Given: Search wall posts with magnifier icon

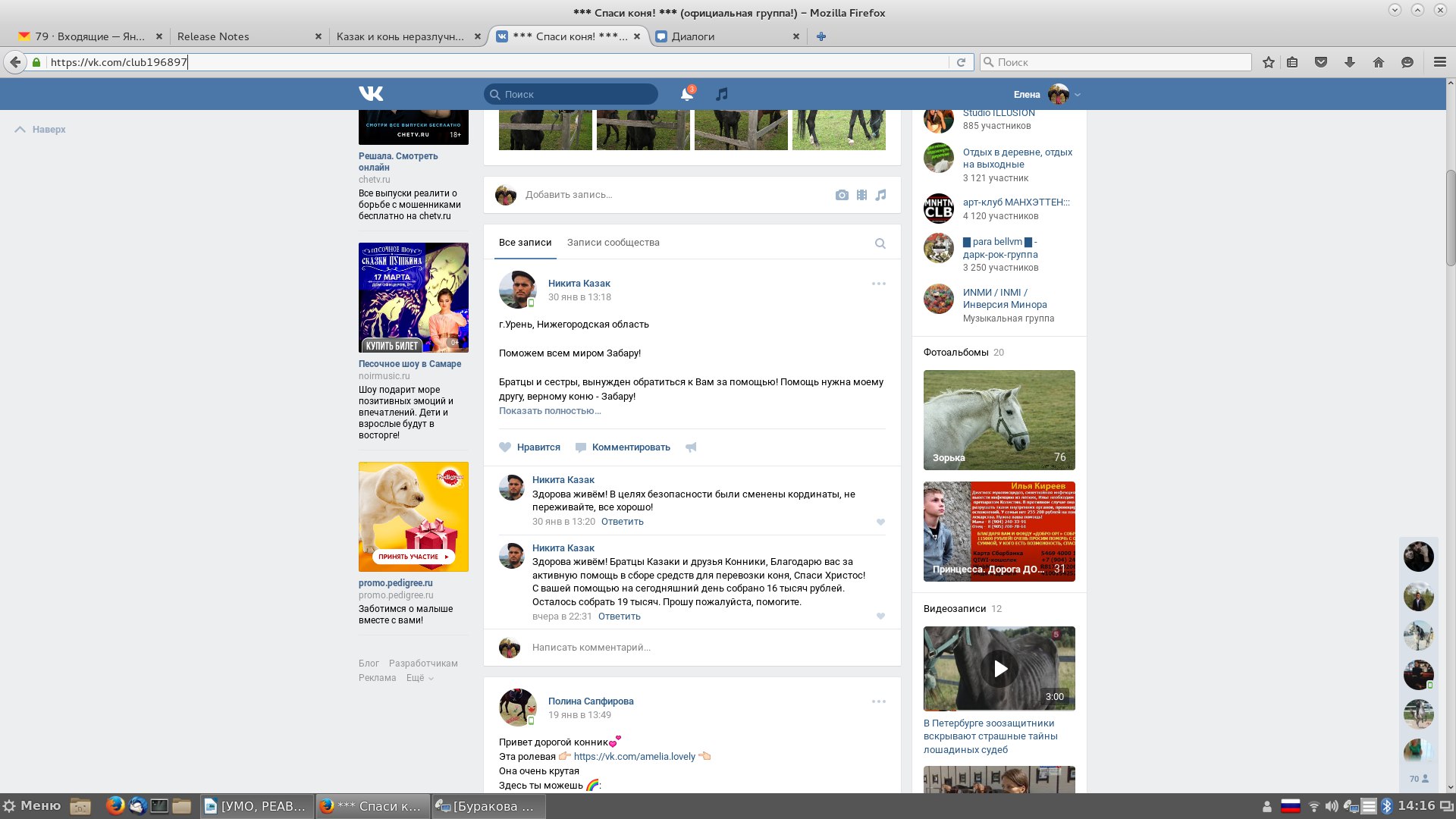Looking at the screenshot, I should click(x=880, y=243).
